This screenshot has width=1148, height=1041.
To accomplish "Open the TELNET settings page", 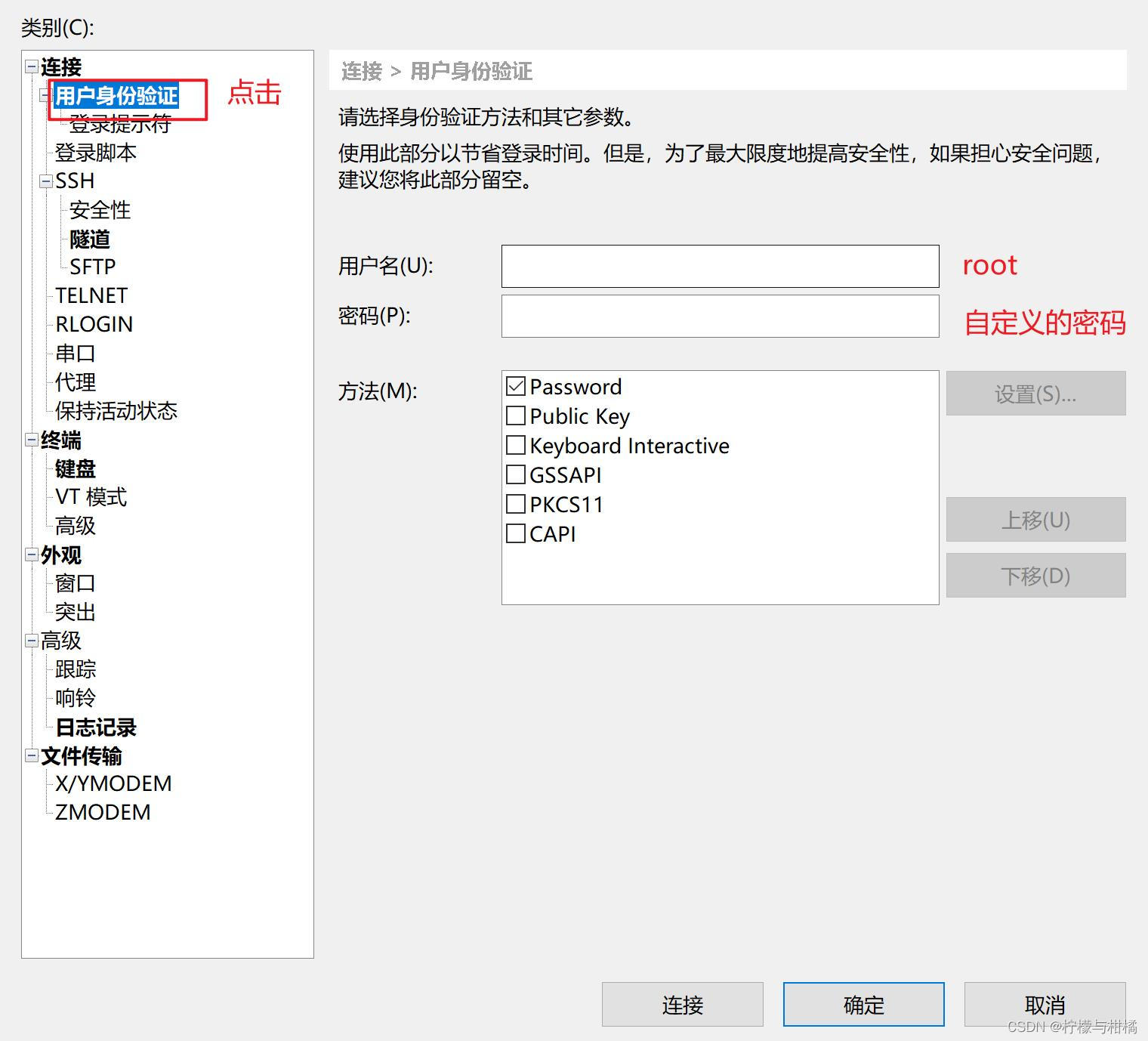I will click(x=91, y=295).
